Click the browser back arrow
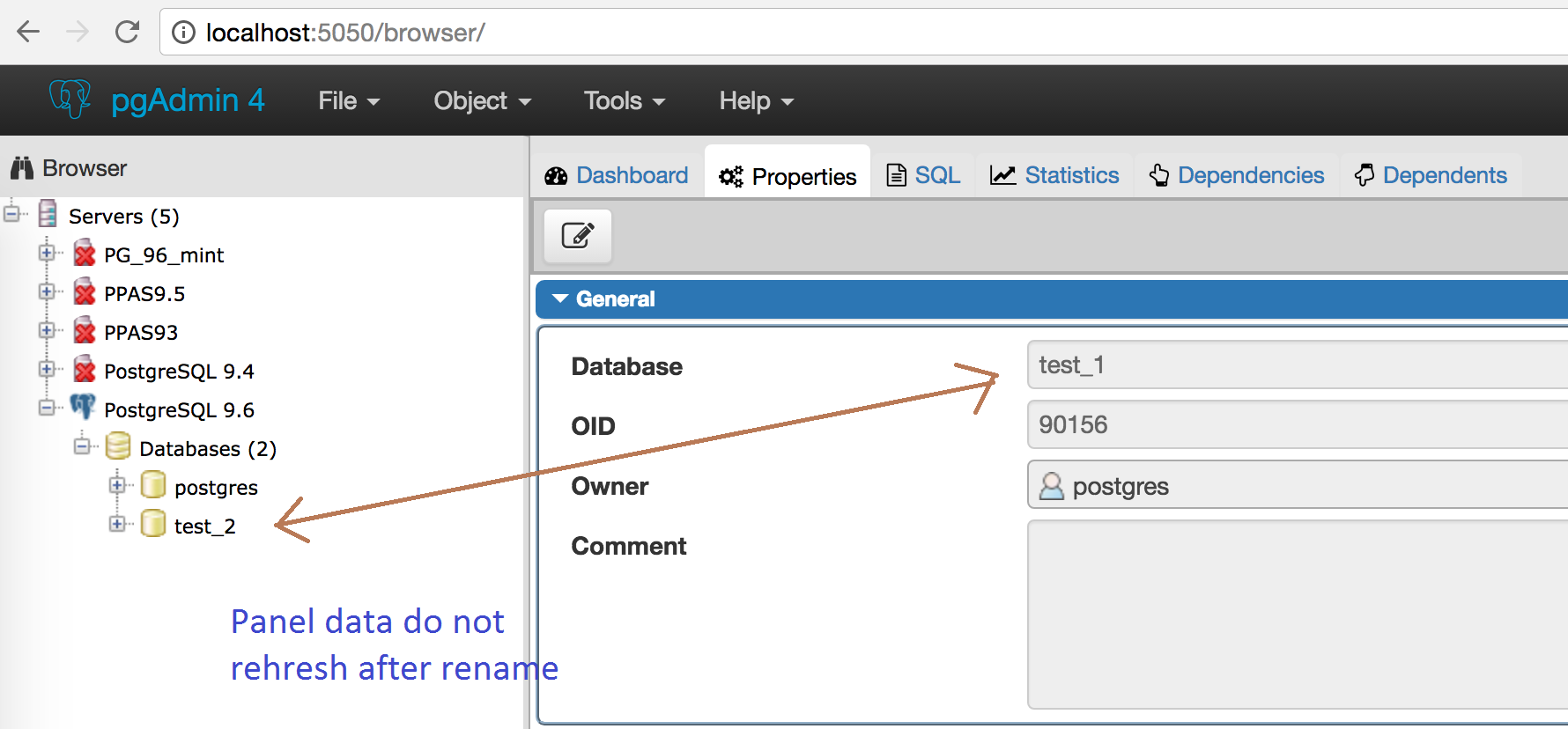The image size is (1568, 729). point(28,33)
